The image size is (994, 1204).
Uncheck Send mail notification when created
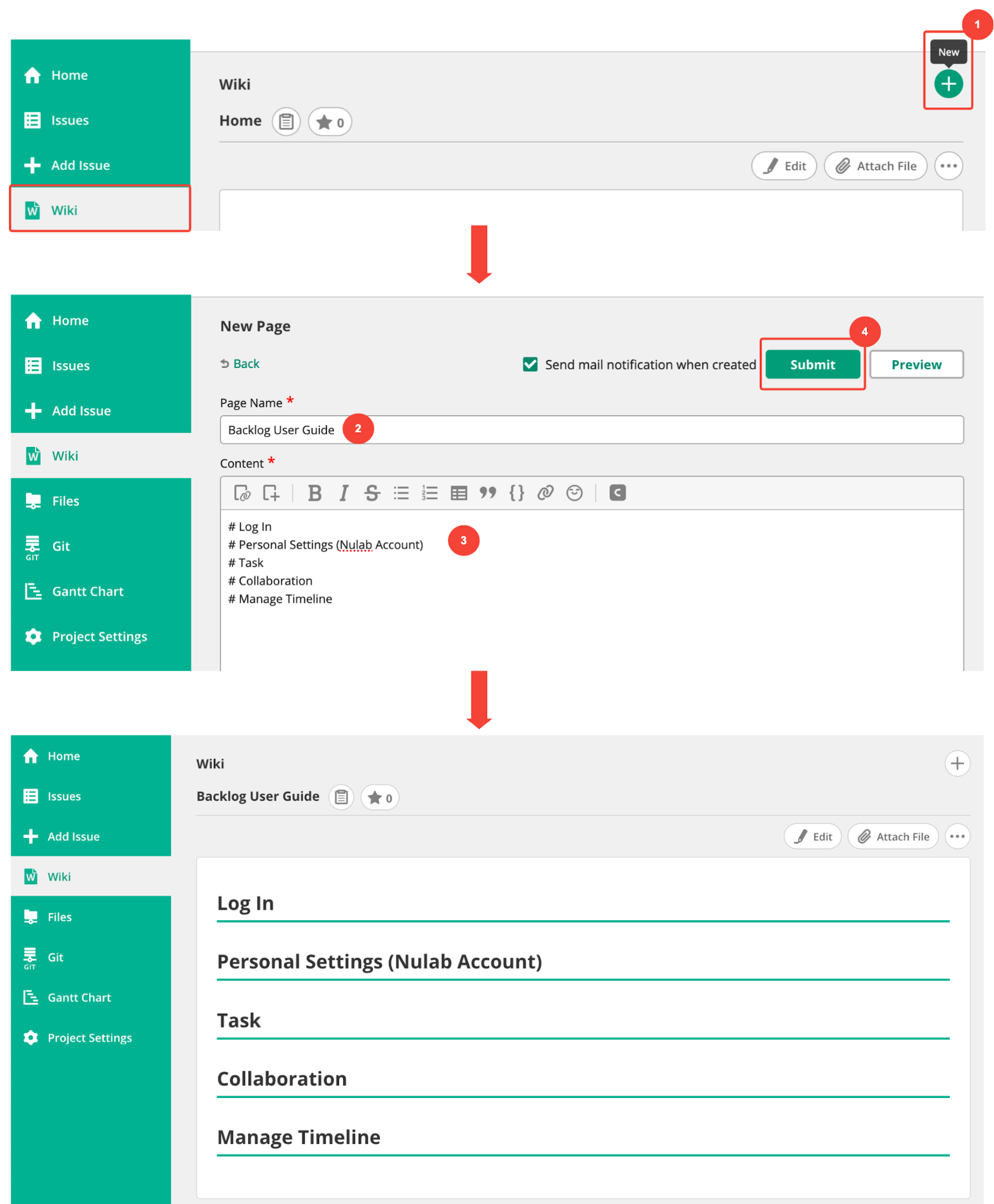(x=530, y=364)
